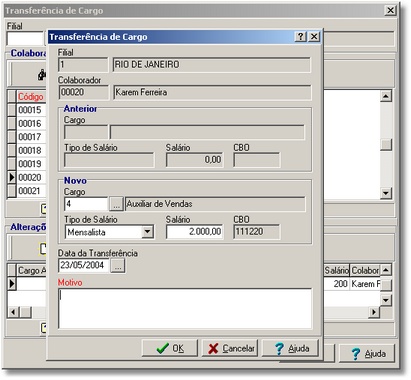Screen dimensions: 411x380
Task: Click up arrow of Alterações grid scrollbar
Action: point(386,269)
